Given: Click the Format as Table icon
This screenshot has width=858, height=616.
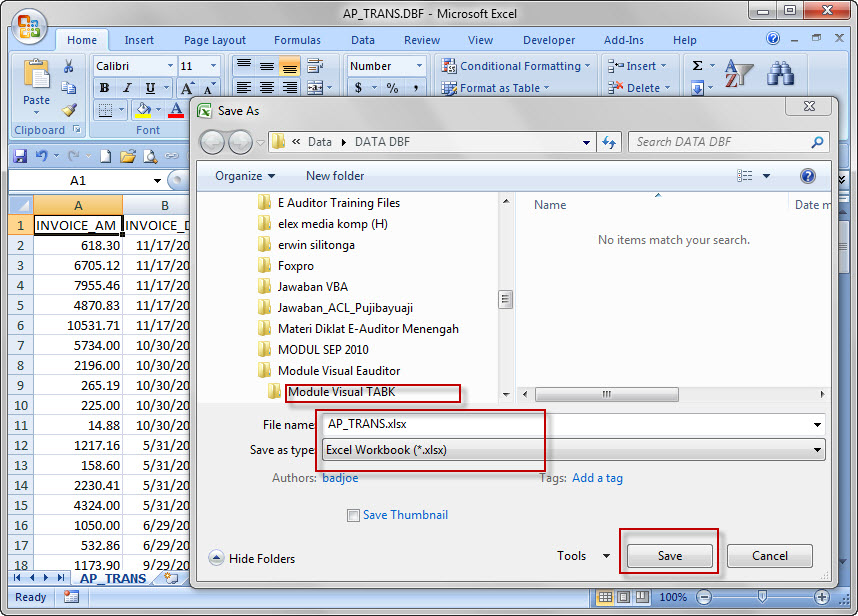Looking at the screenshot, I should 447,88.
